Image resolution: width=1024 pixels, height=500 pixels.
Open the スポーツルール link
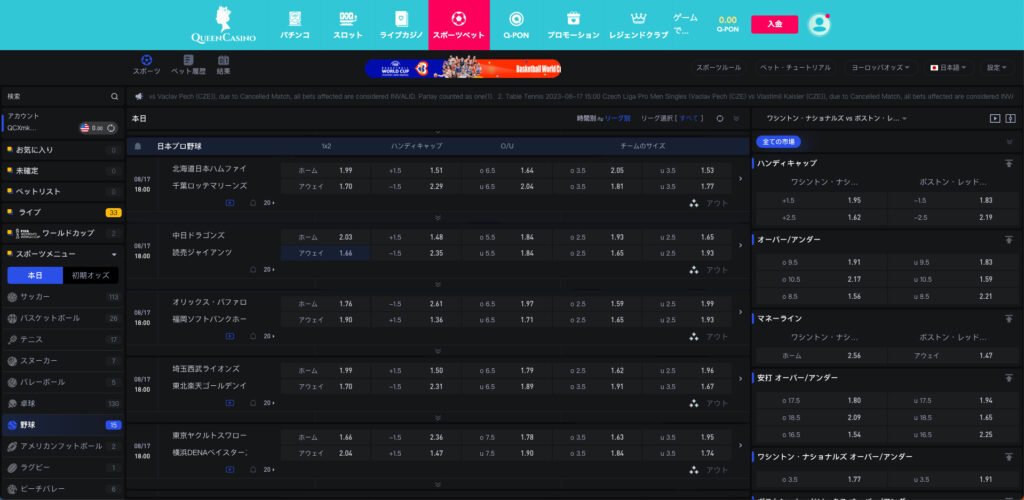718,68
